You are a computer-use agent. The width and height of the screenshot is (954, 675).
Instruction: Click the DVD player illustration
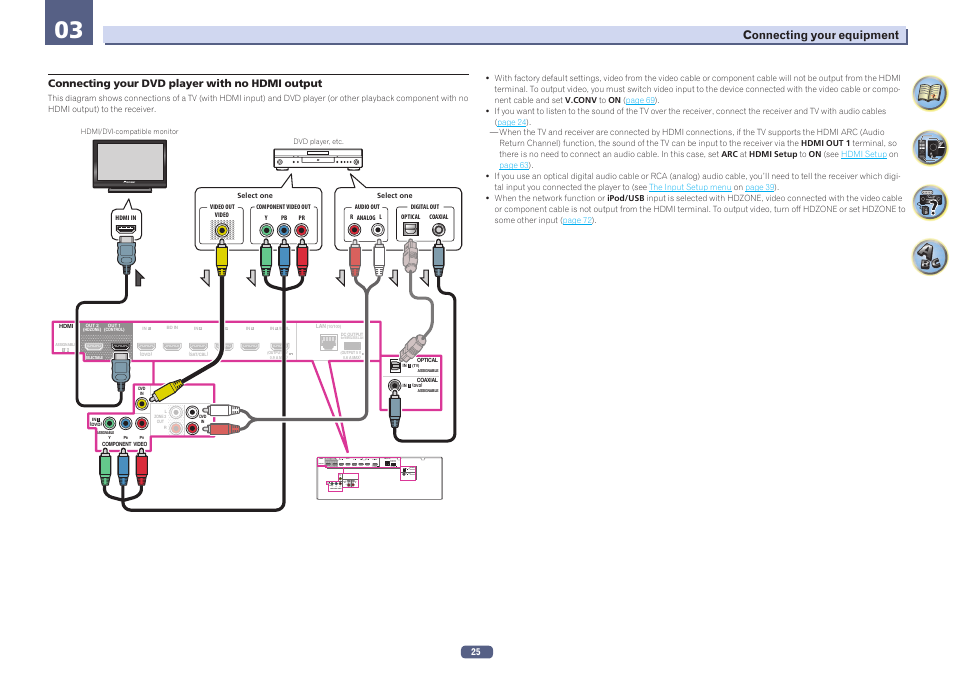pyautogui.click(x=318, y=159)
